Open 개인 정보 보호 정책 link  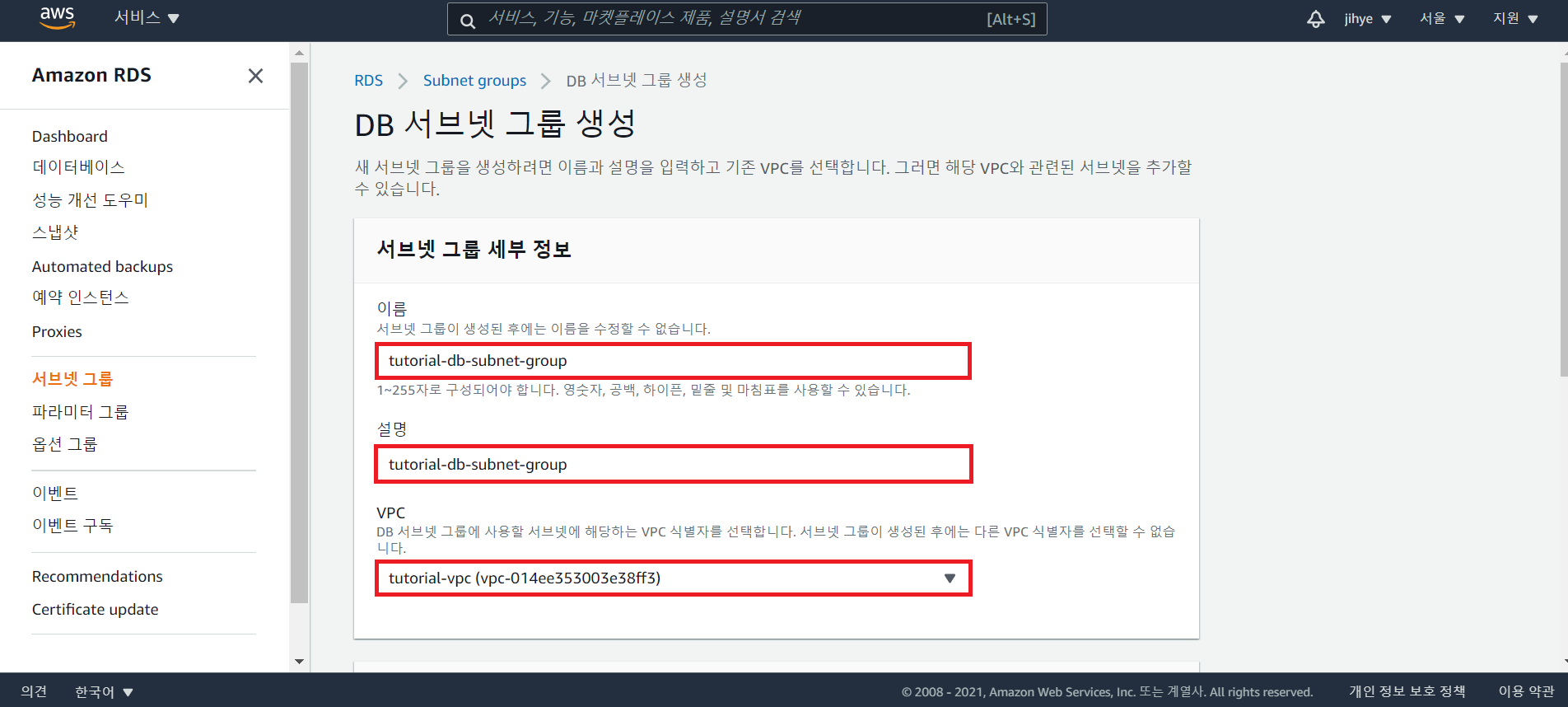1407,691
